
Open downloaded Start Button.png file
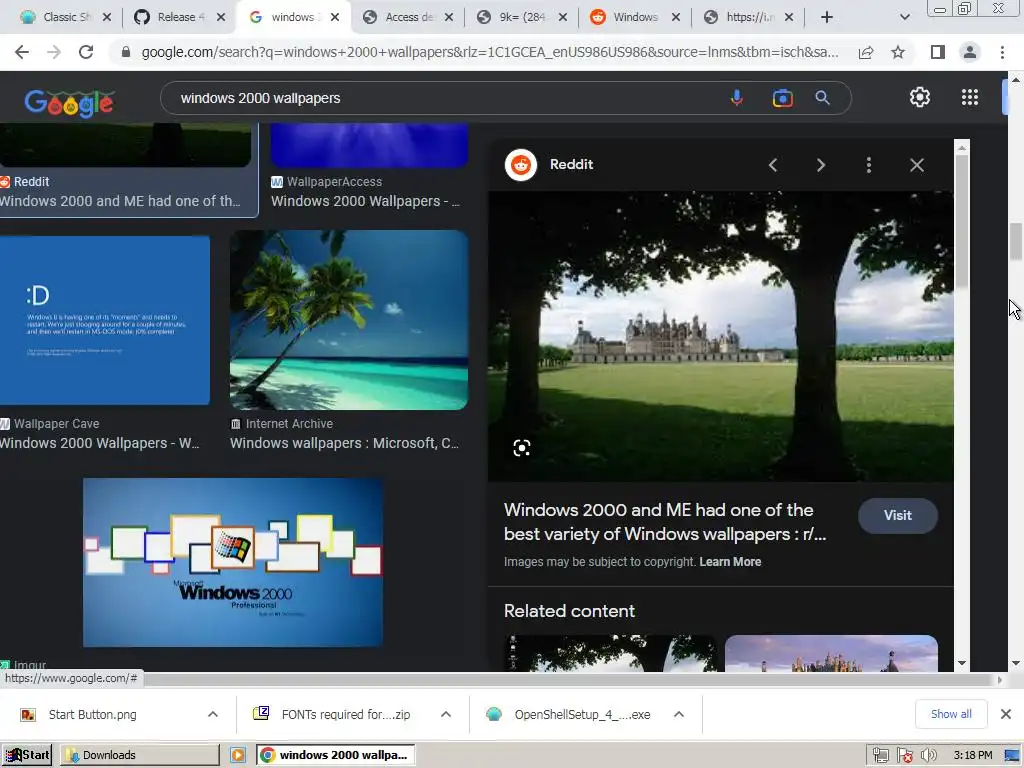pyautogui.click(x=92, y=714)
